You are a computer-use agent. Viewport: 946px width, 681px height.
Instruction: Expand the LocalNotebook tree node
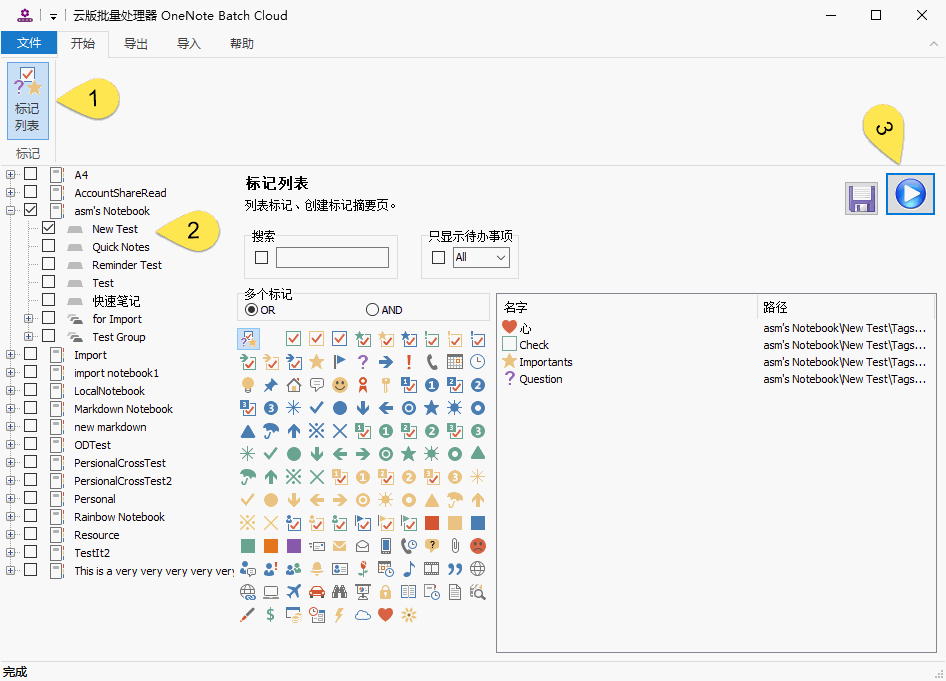(10, 390)
